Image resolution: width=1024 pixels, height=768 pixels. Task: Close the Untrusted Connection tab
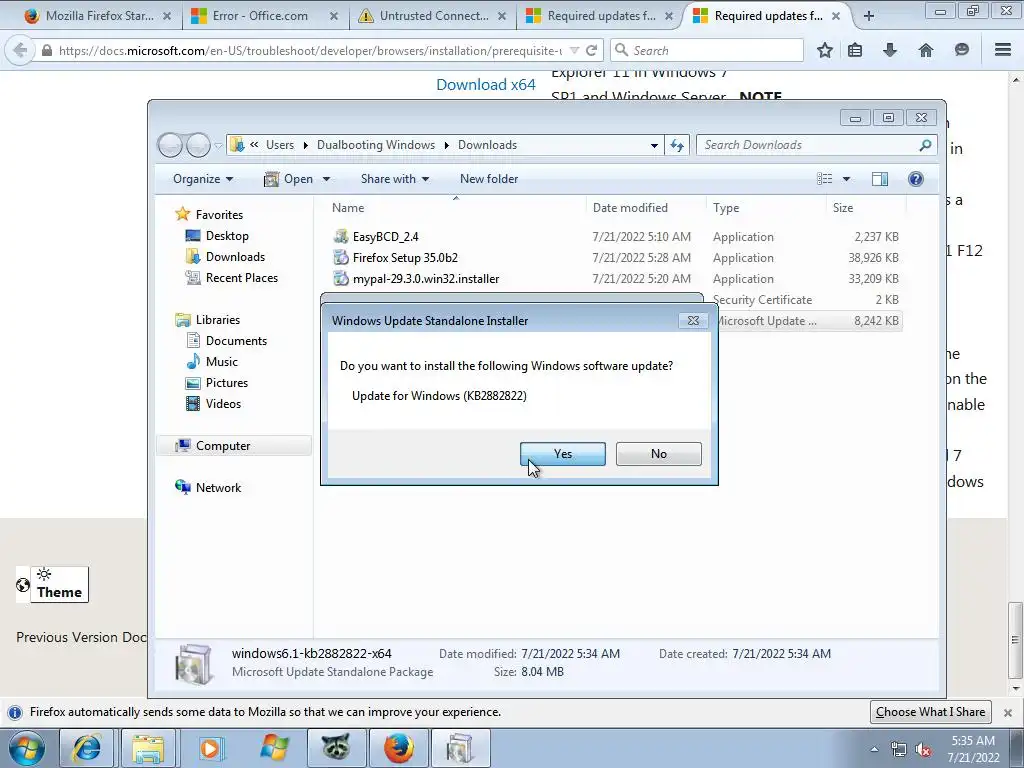[x=502, y=16]
